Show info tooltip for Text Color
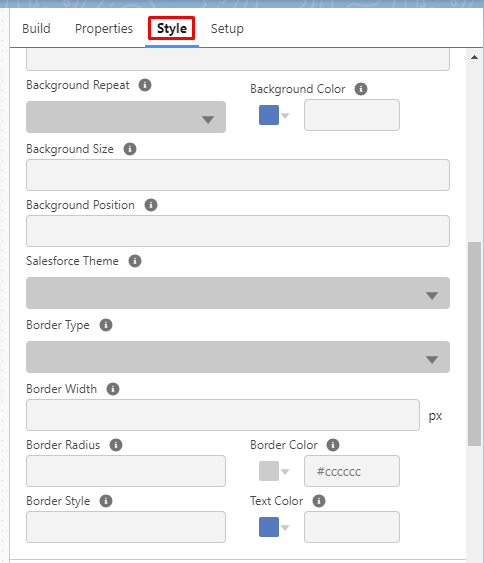This screenshot has width=484, height=563. coord(319,501)
